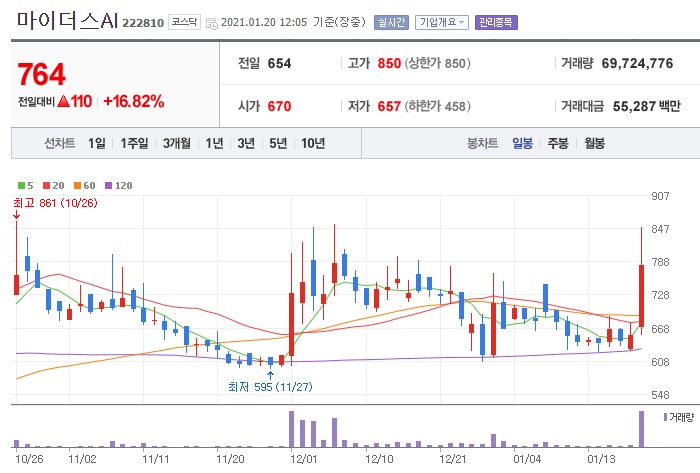Click the current price 764

click(42, 74)
